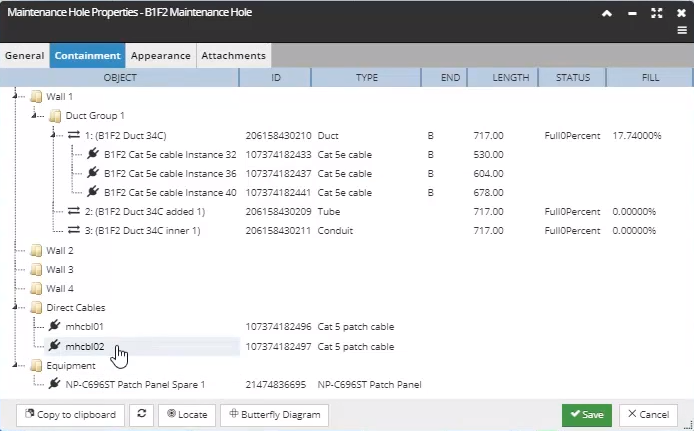The image size is (694, 431).
Task: Select 2: (B1F2 Duct 34C added 1)
Action: [x=145, y=212]
